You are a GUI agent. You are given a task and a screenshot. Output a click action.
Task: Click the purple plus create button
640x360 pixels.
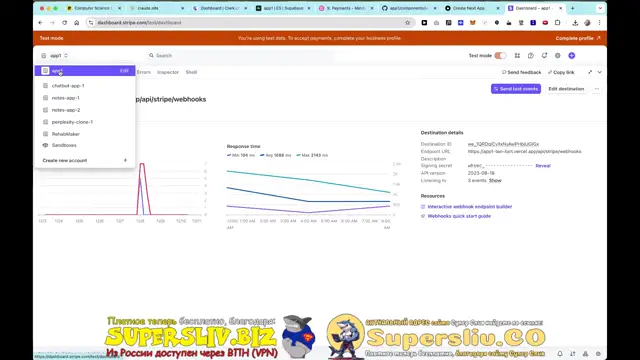(571, 56)
